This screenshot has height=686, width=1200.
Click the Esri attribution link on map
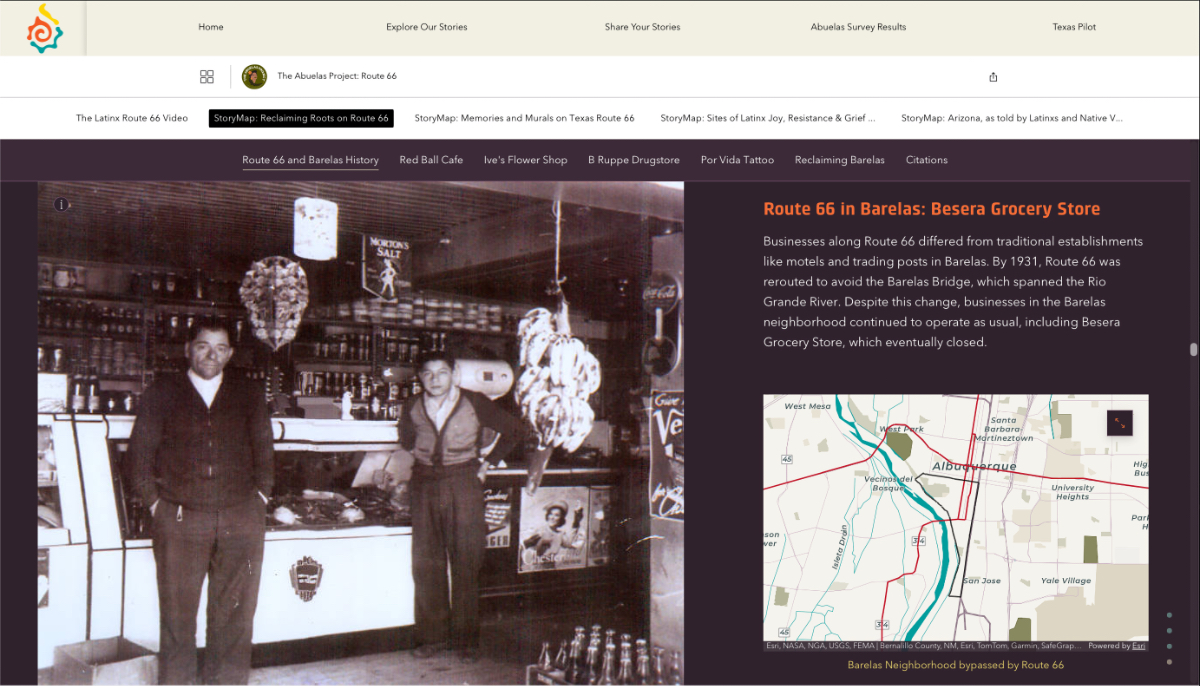pyautogui.click(x=1138, y=646)
